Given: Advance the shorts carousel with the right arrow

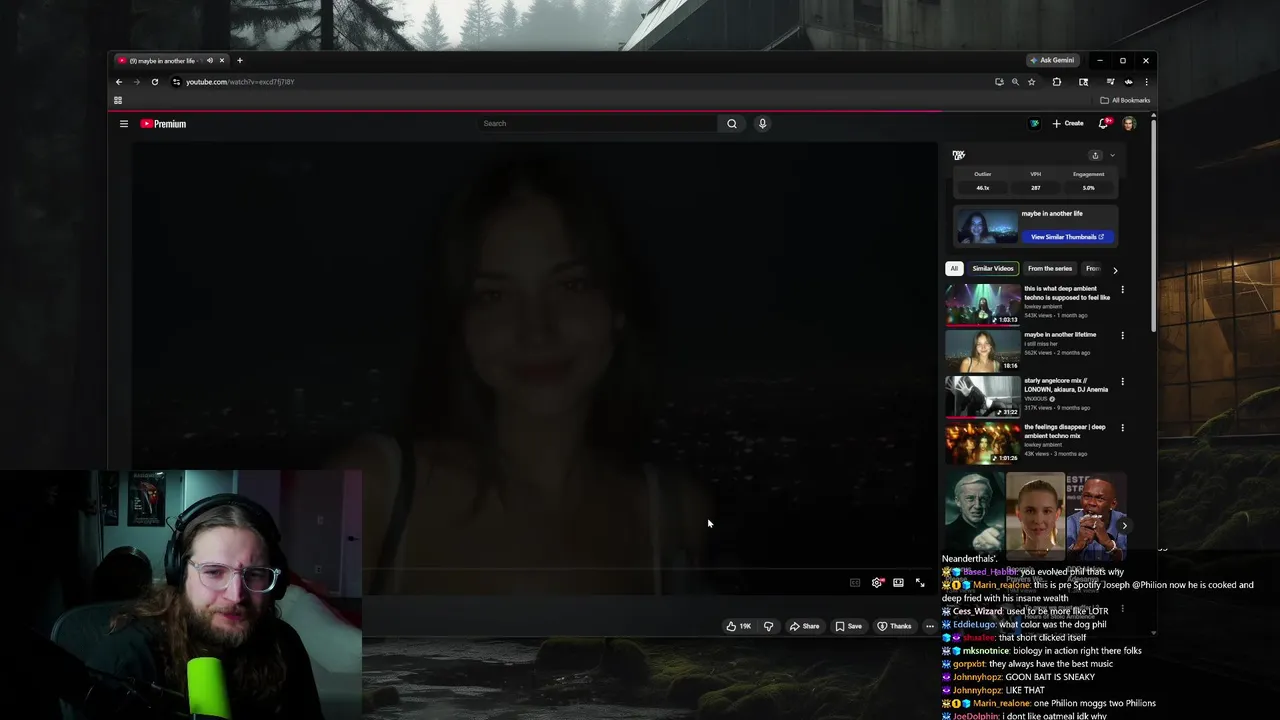Looking at the screenshot, I should (x=1124, y=526).
